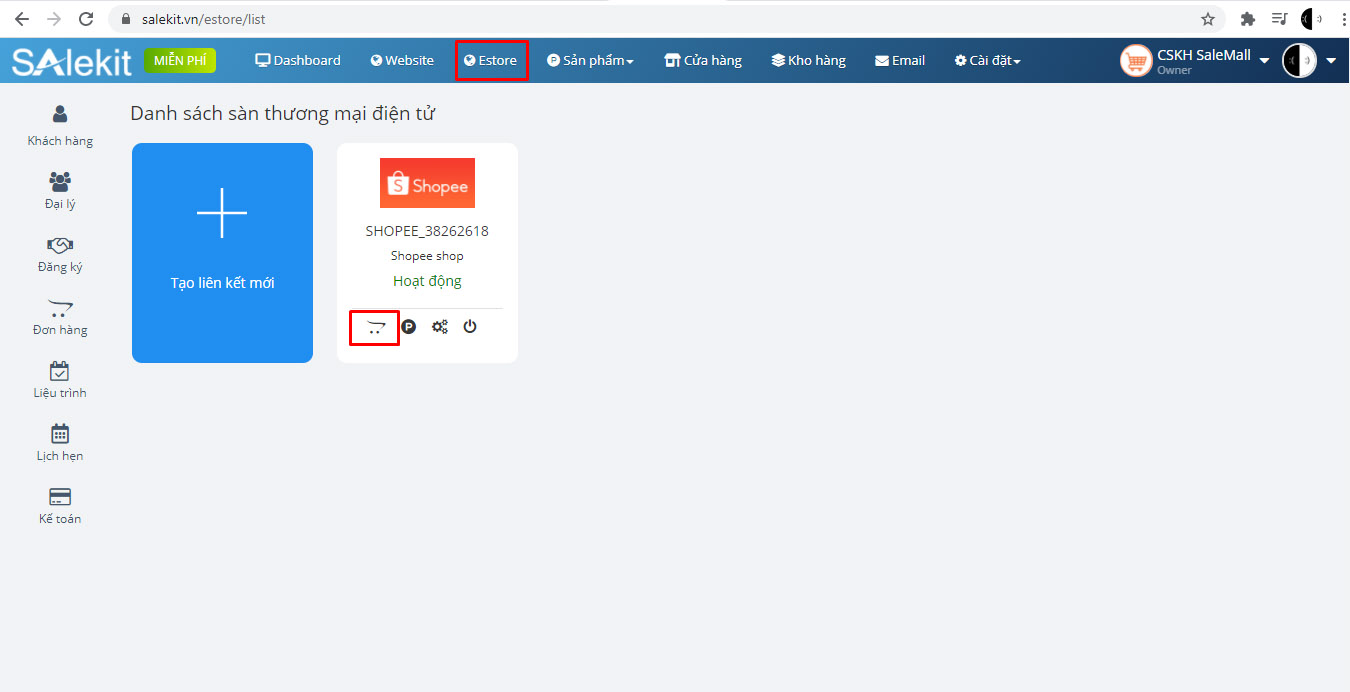This screenshot has height=692, width=1350.
Task: Toggle the Shopee connection power icon
Action: tap(470, 326)
